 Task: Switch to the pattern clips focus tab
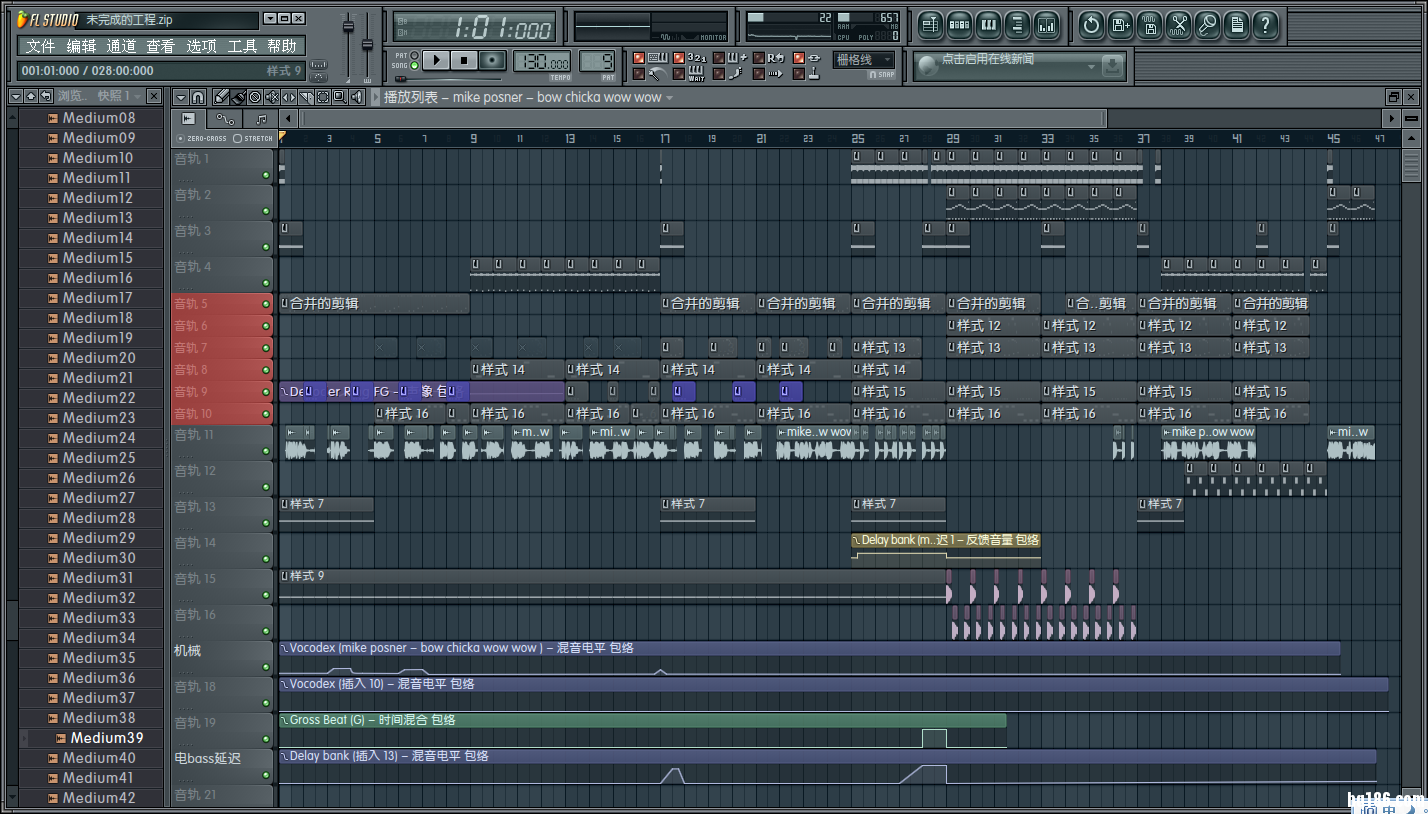coord(261,118)
